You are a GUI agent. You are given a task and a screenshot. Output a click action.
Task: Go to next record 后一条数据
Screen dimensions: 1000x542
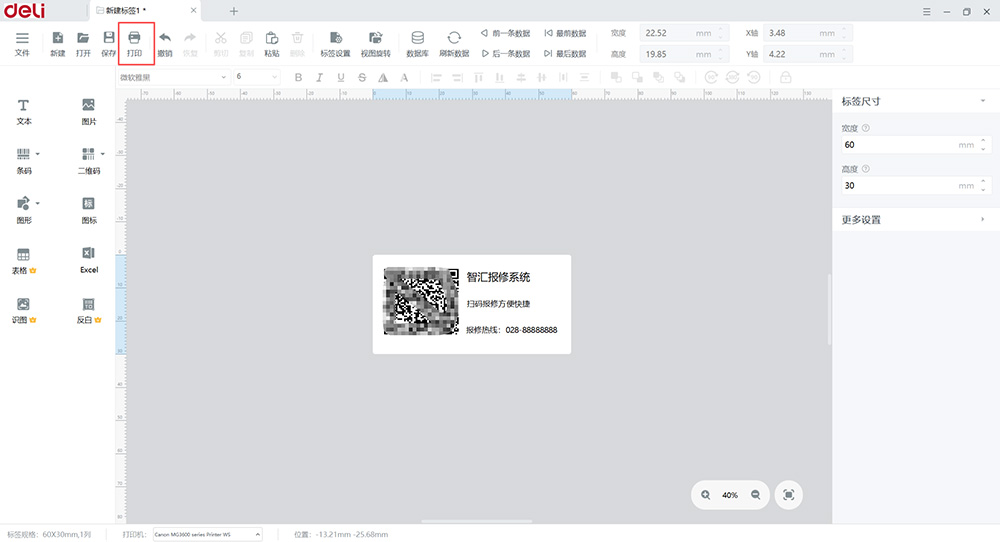[506, 54]
